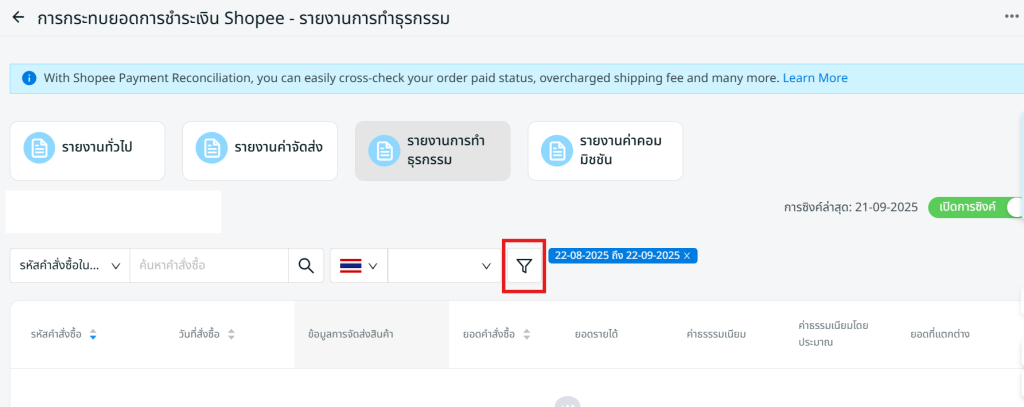Remove the 22-08-2025 date range filter tag
The width and height of the screenshot is (1024, 407).
(687, 255)
